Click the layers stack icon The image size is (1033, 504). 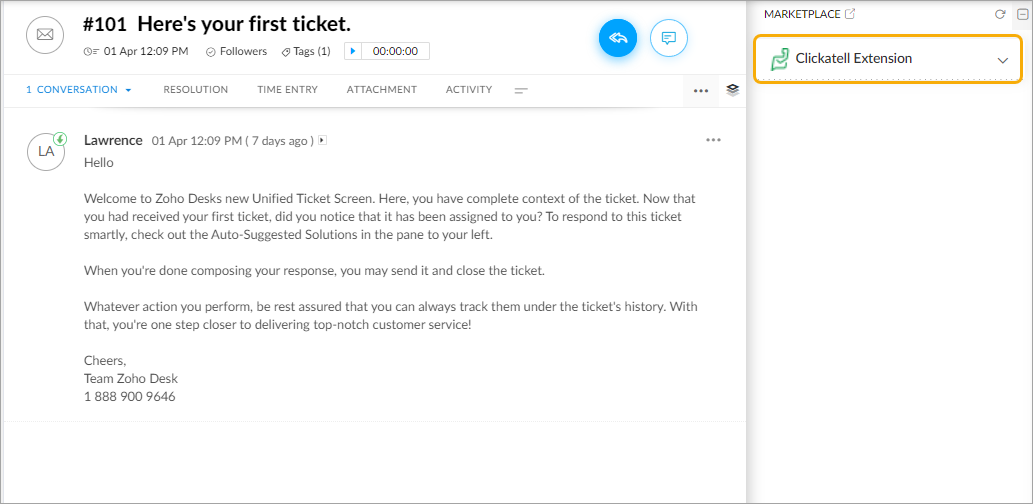point(733,90)
